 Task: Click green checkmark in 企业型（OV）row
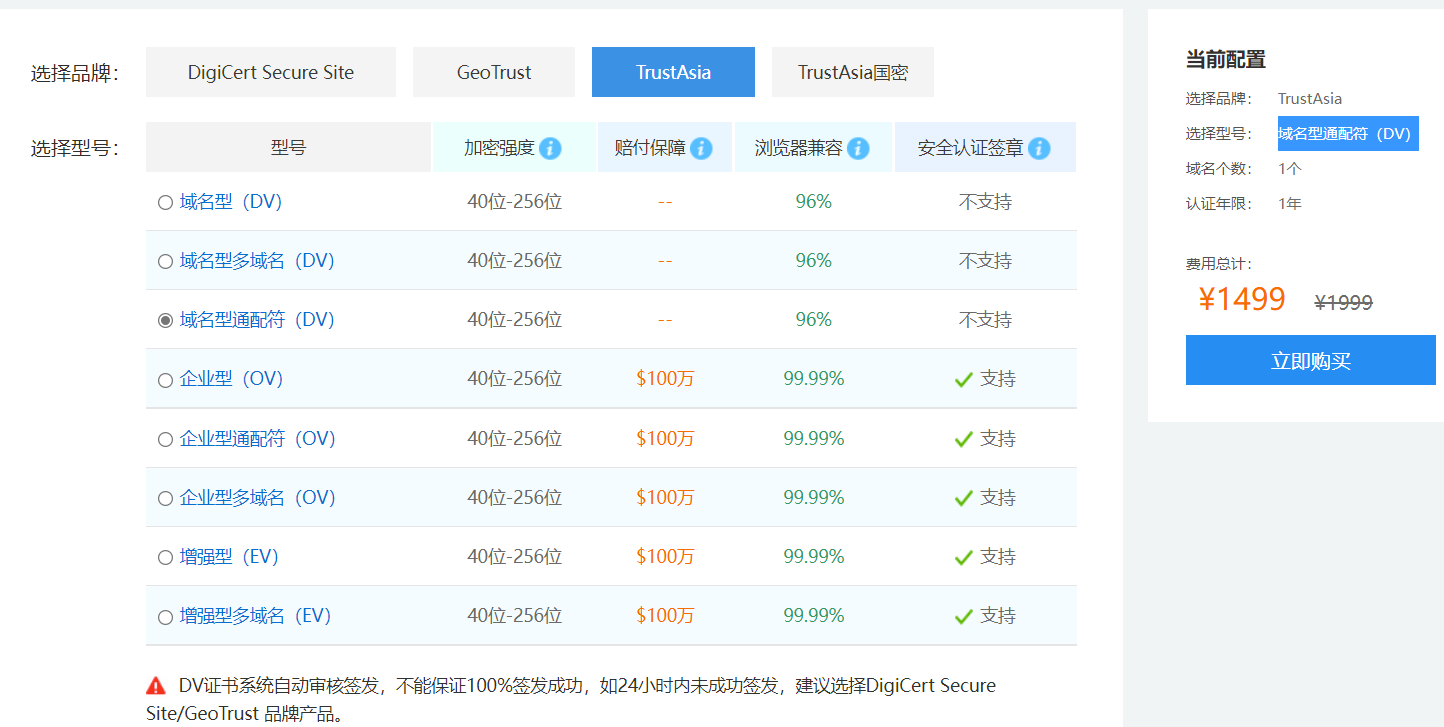point(964,380)
